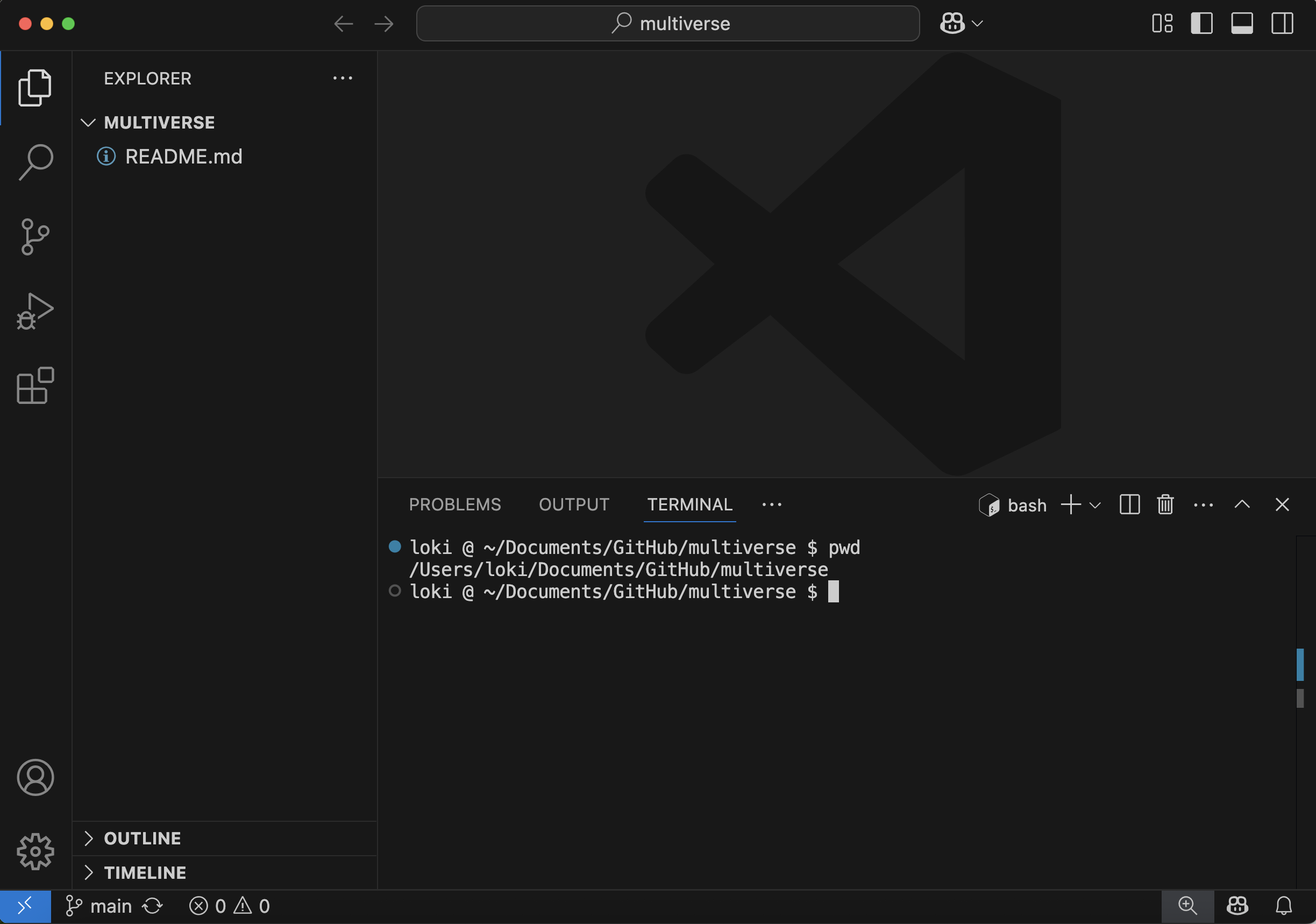The image size is (1316, 924).
Task: Kill terminal with trash icon
Action: (x=1165, y=505)
